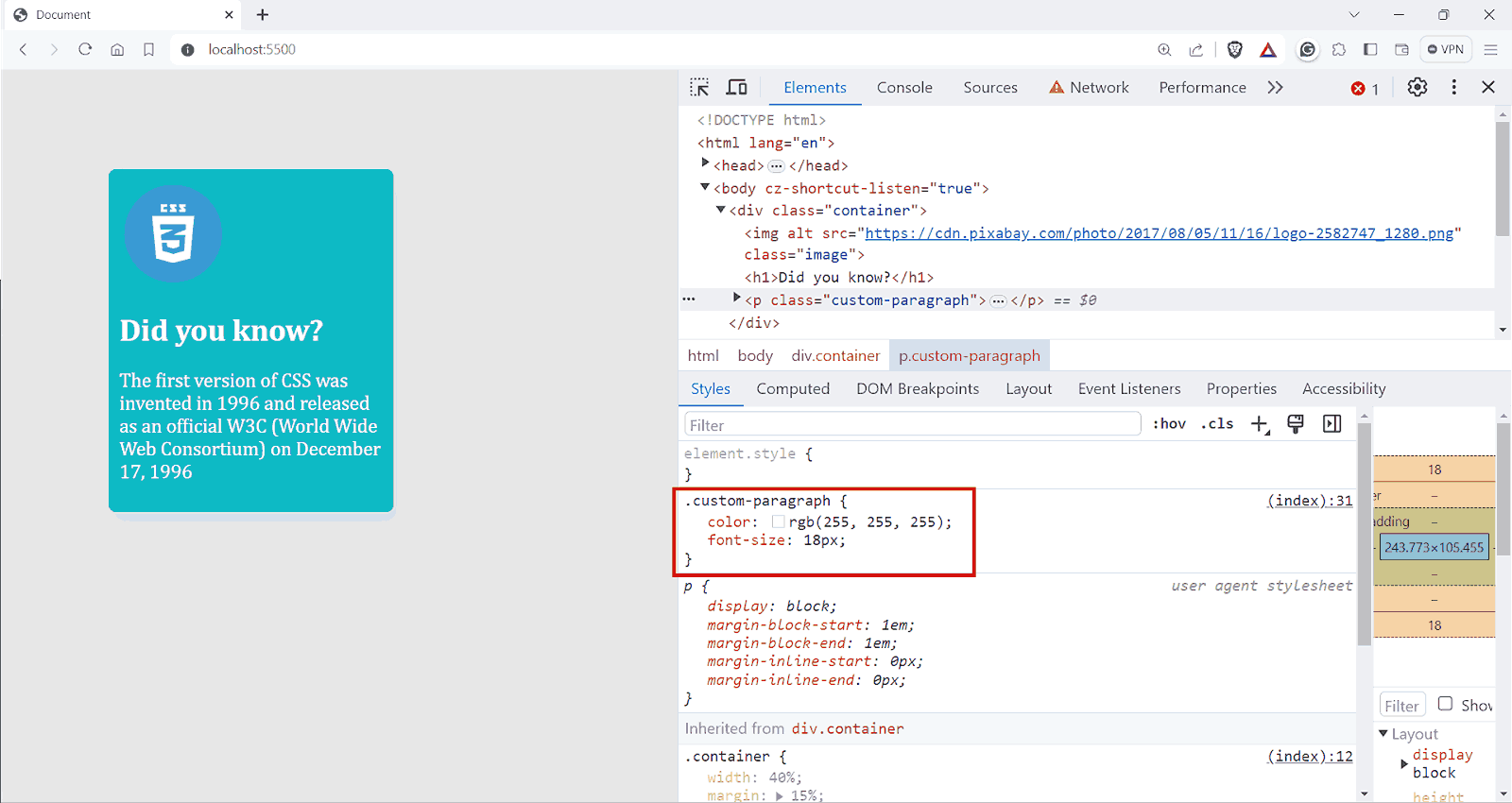Viewport: 1512px width, 803px height.
Task: Click the red error count badge
Action: [x=1365, y=88]
